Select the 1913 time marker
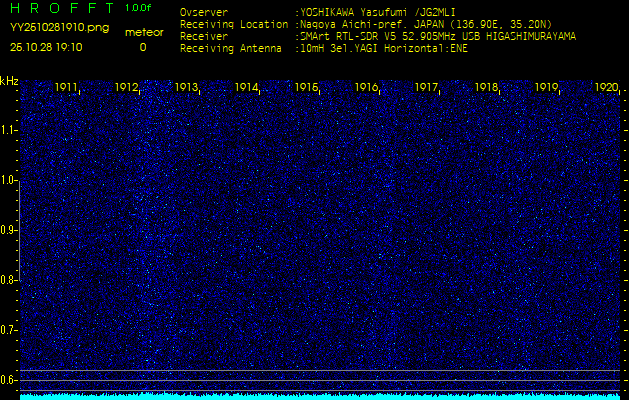Image resolution: width=629 pixels, height=400 pixels. 187,88
